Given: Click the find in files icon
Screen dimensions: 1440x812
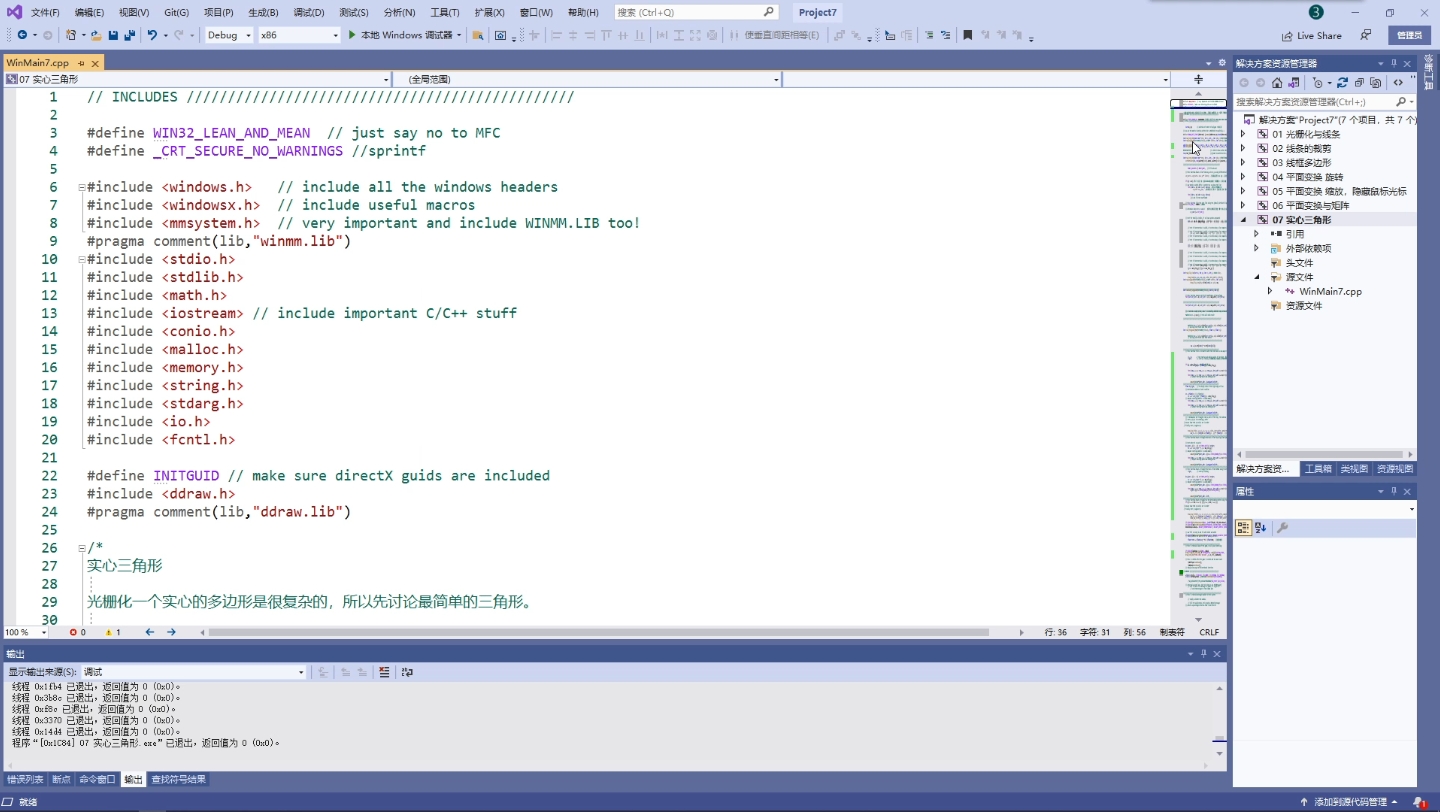Looking at the screenshot, I should click(x=477, y=35).
